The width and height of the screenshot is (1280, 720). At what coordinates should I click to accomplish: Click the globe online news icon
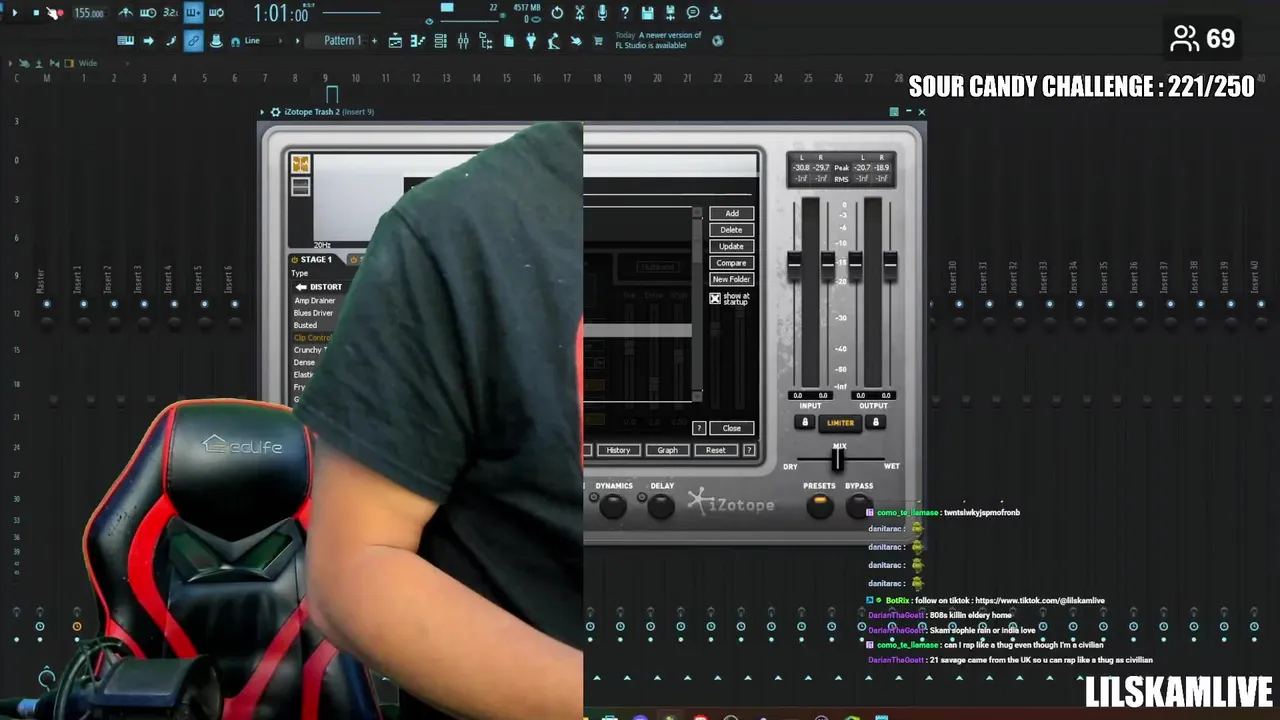pyautogui.click(x=717, y=41)
